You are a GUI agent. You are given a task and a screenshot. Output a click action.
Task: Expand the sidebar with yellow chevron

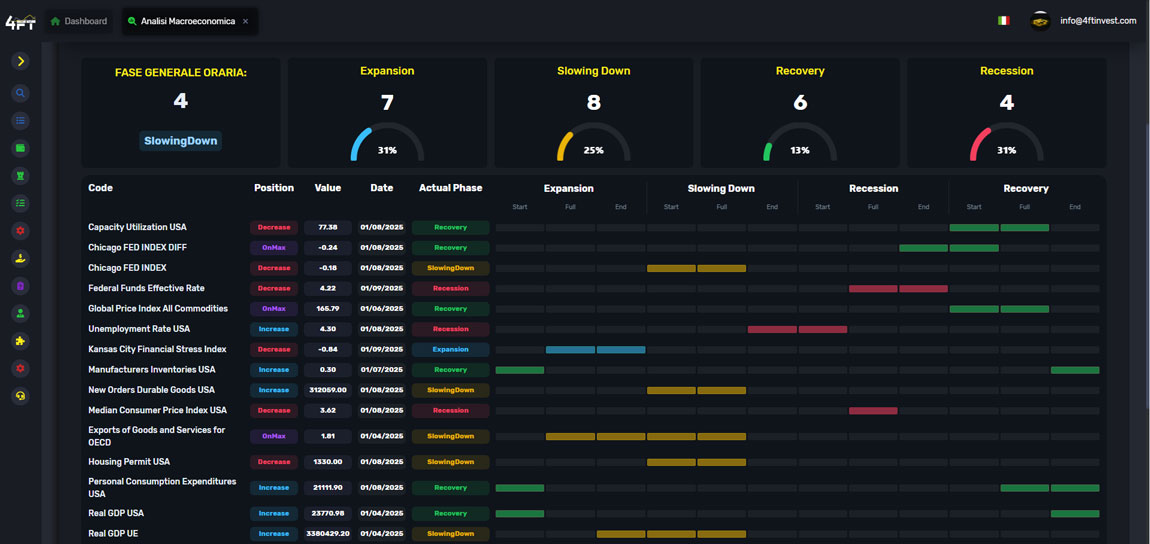(x=20, y=61)
